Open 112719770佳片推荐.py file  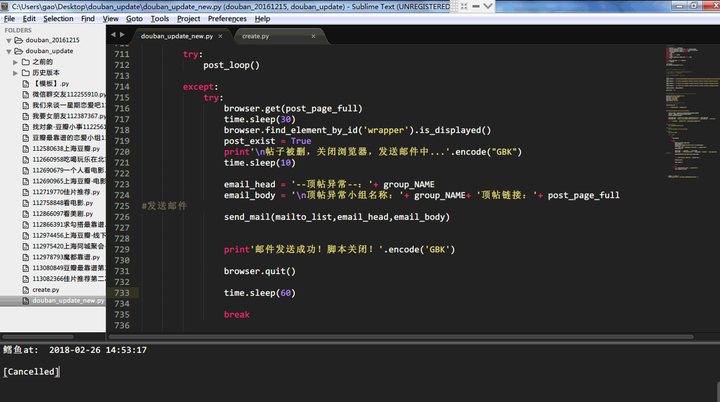click(66, 192)
